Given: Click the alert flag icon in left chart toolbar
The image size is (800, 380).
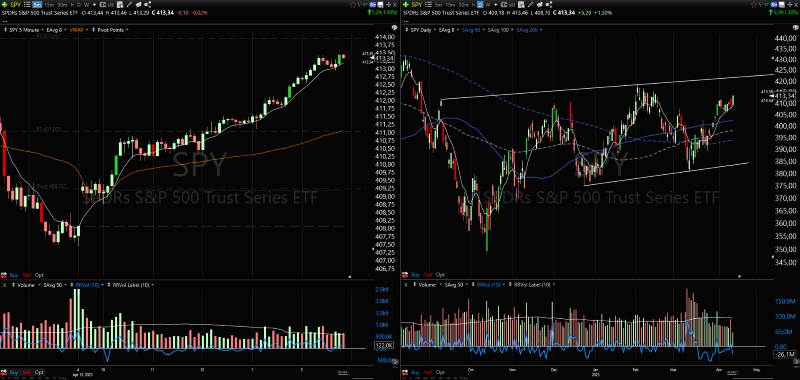Looking at the screenshot, I should click(x=139, y=5).
